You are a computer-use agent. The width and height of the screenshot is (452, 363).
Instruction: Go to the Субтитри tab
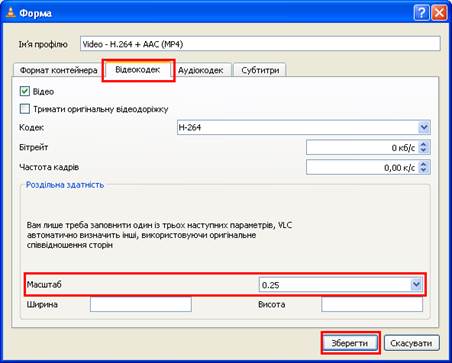click(x=260, y=70)
